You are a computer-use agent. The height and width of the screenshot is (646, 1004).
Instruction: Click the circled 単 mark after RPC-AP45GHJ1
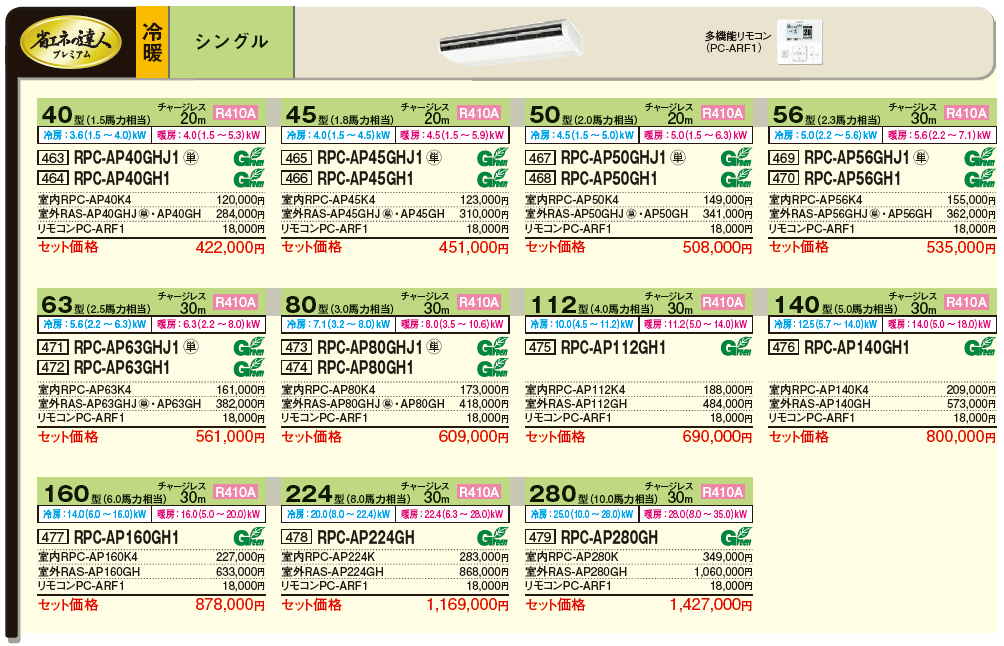point(434,157)
